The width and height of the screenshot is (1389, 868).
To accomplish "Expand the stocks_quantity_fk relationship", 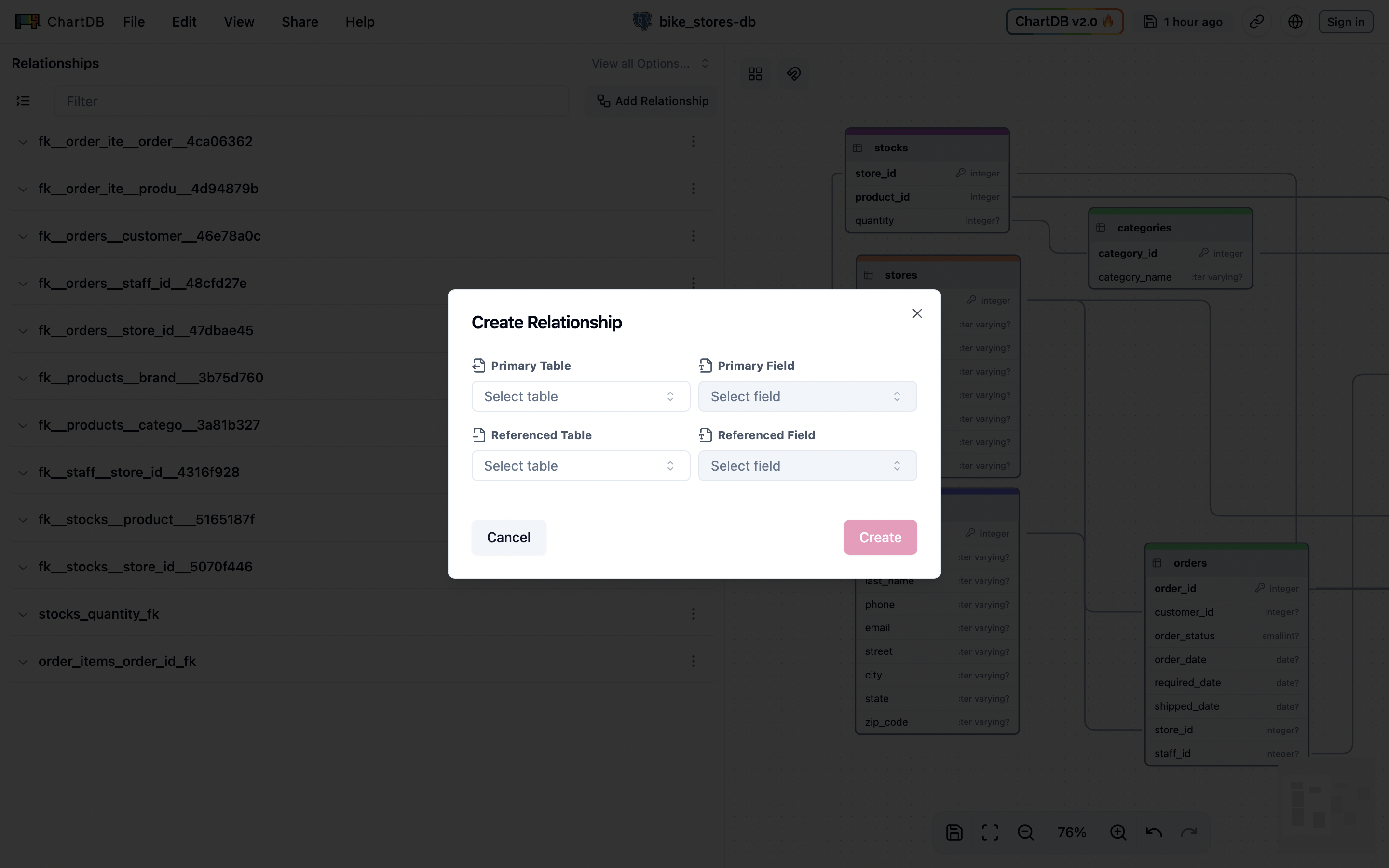I will click(x=23, y=614).
